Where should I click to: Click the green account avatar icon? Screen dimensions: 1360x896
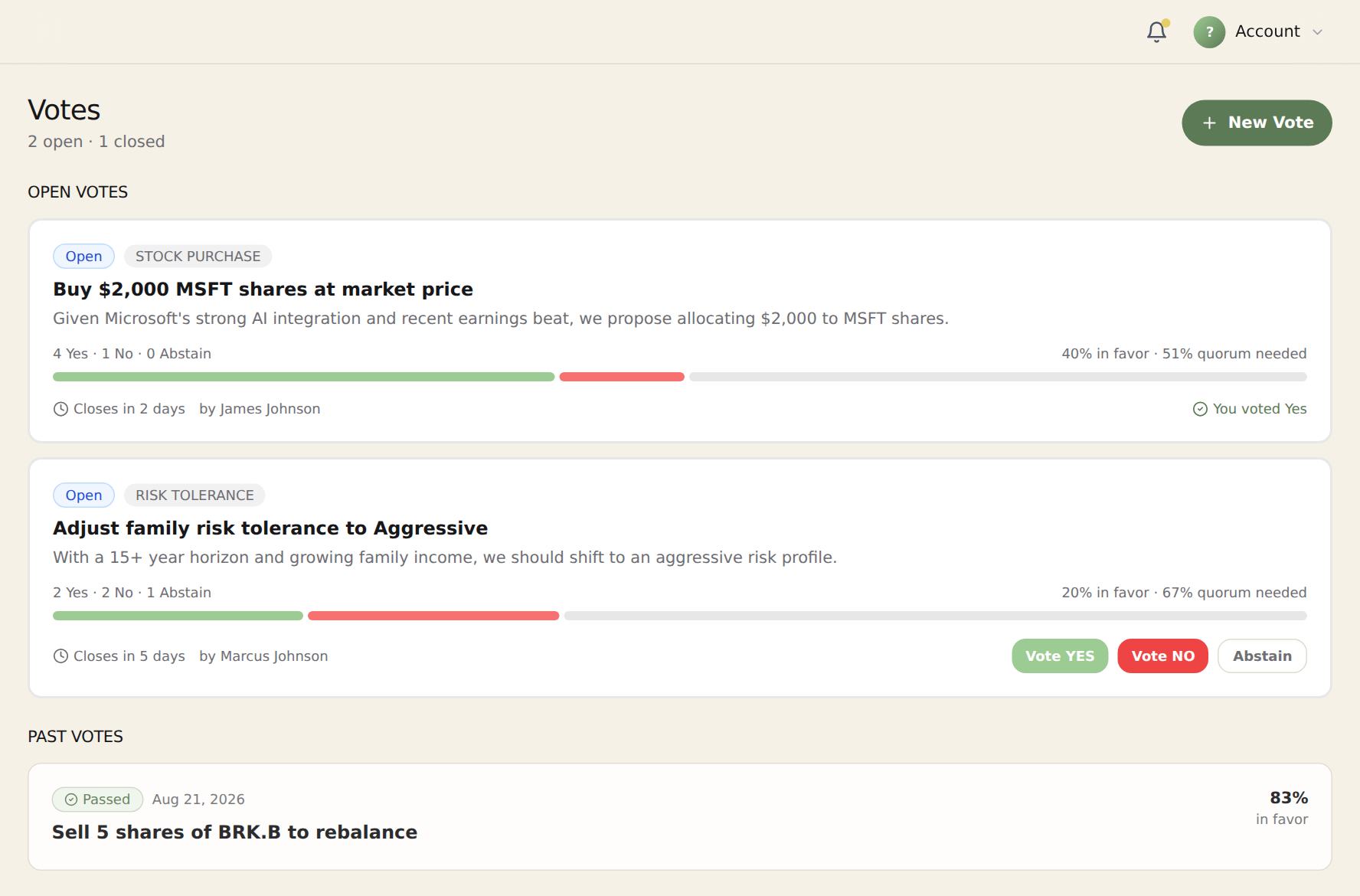pyautogui.click(x=1209, y=32)
